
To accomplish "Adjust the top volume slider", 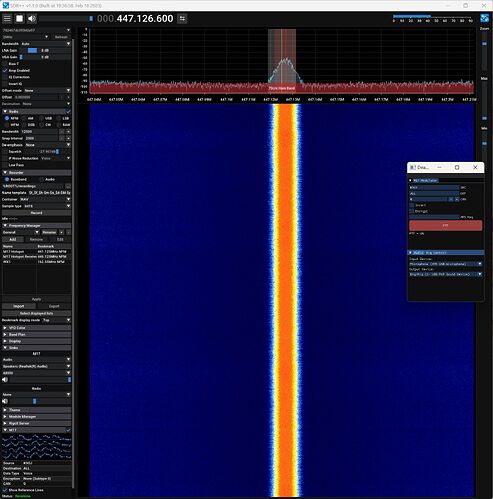I will pyautogui.click(x=66, y=19).
